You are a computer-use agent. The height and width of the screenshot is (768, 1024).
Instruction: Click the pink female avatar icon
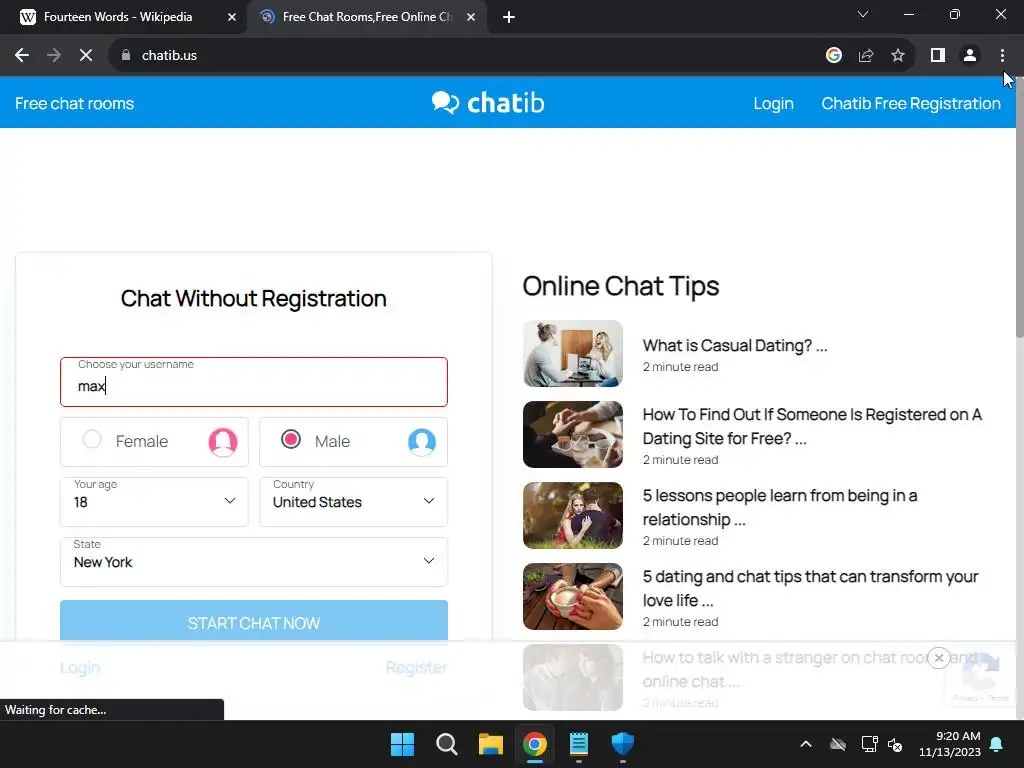pos(223,442)
